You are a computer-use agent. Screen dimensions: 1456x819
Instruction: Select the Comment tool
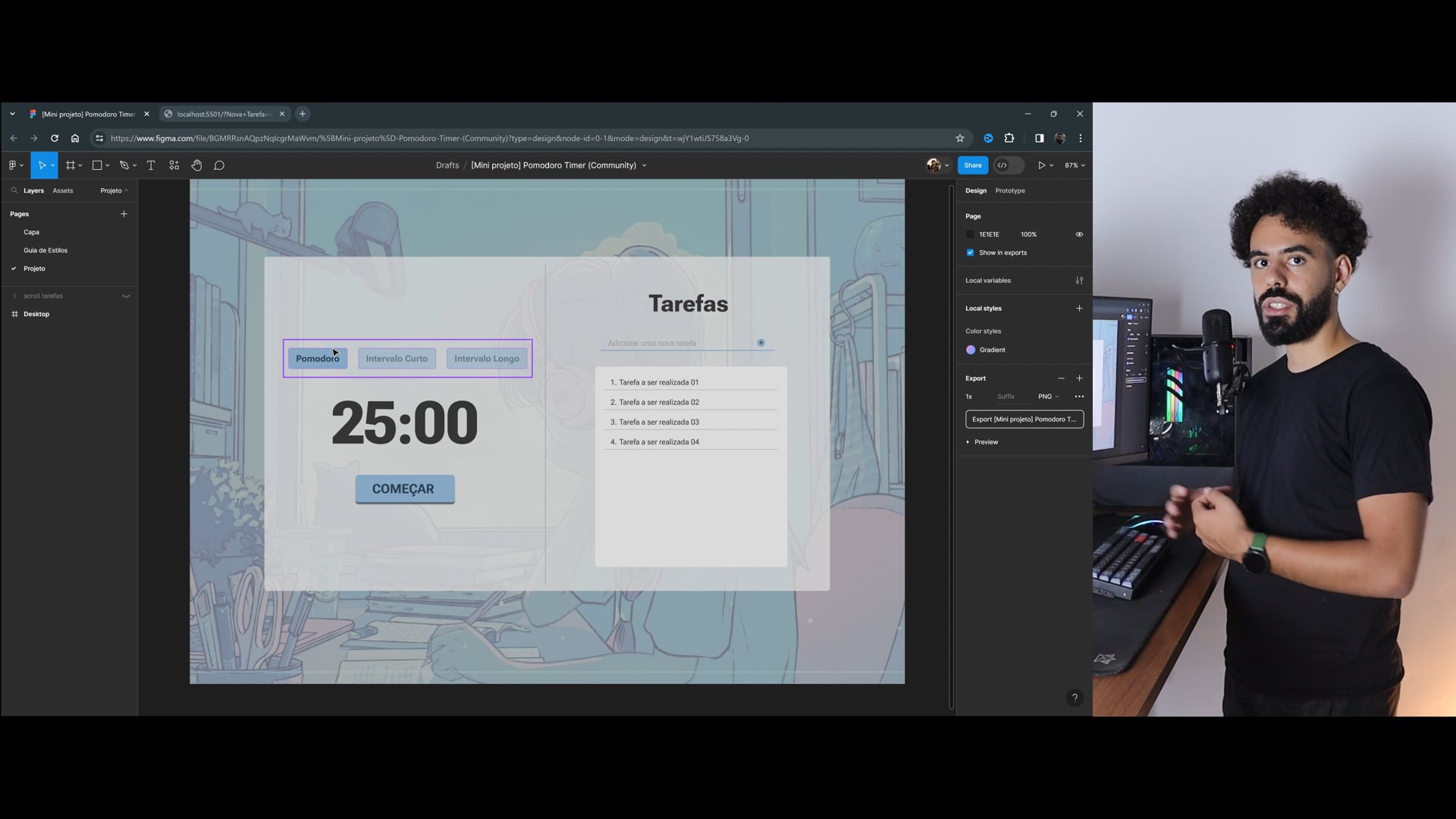click(219, 165)
